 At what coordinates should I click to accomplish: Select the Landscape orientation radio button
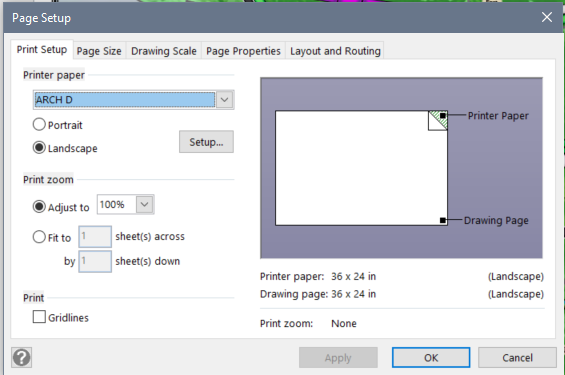click(39, 148)
